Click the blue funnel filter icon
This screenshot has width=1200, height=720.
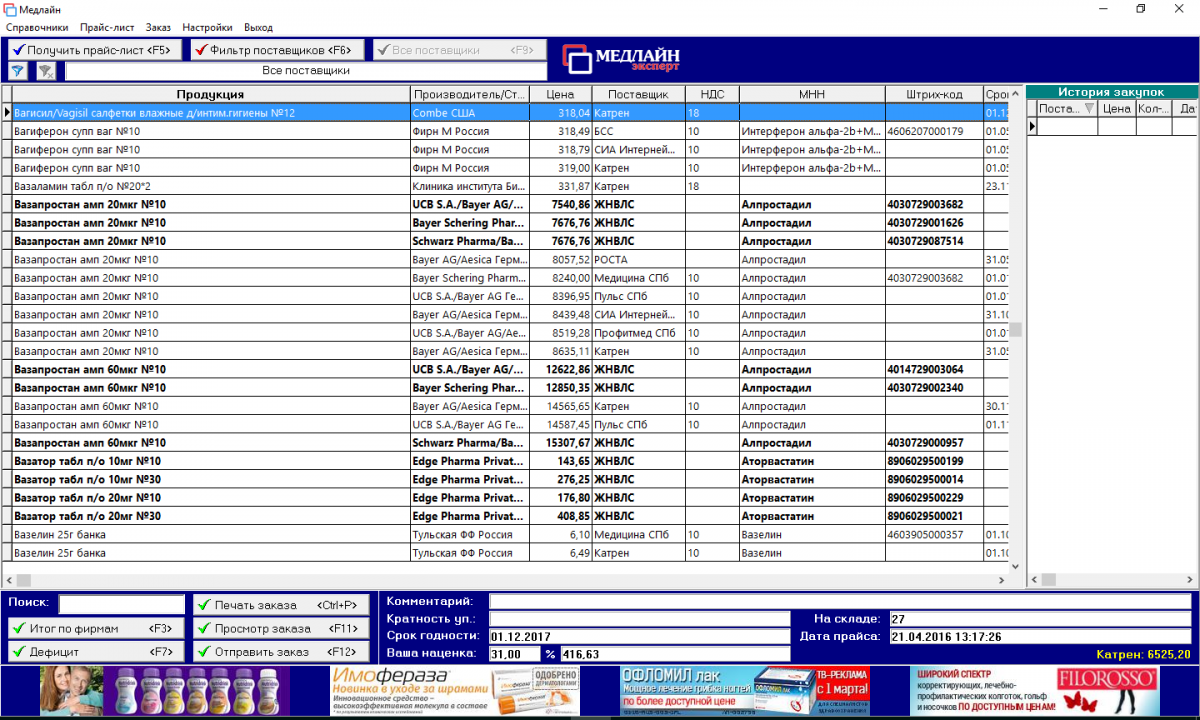17,71
